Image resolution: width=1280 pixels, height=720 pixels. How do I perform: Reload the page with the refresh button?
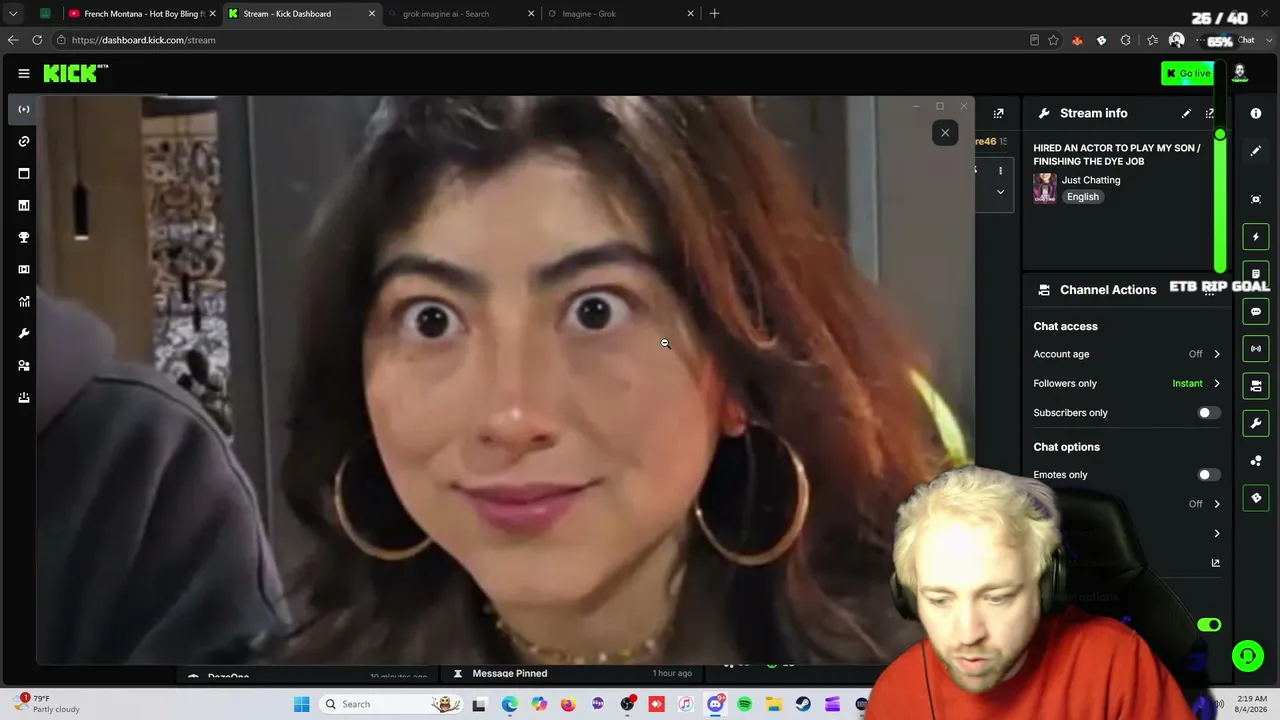pos(37,40)
